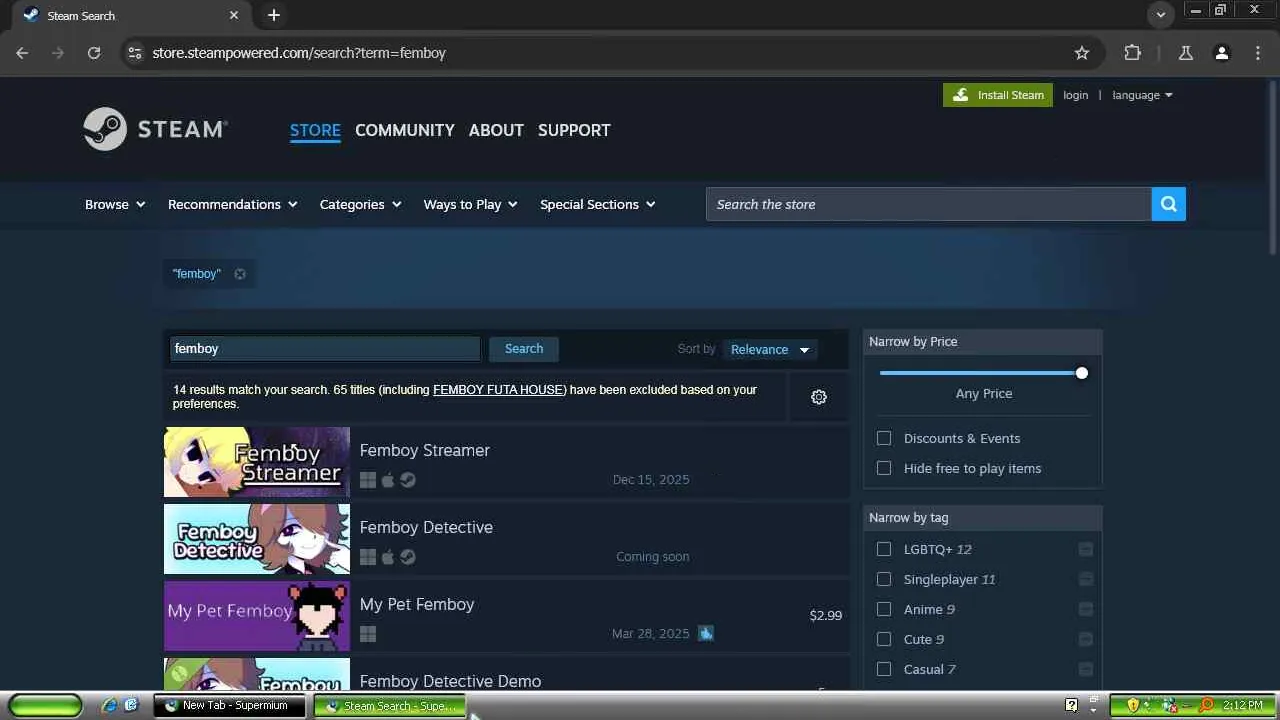Switch to the New Tab - Supermium taskbar window
1280x720 pixels.
[231, 706]
